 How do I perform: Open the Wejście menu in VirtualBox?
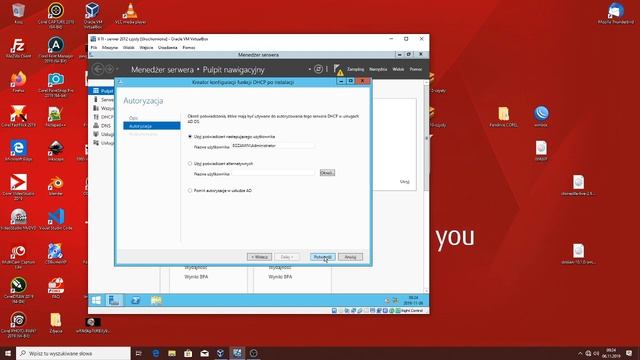coord(146,48)
